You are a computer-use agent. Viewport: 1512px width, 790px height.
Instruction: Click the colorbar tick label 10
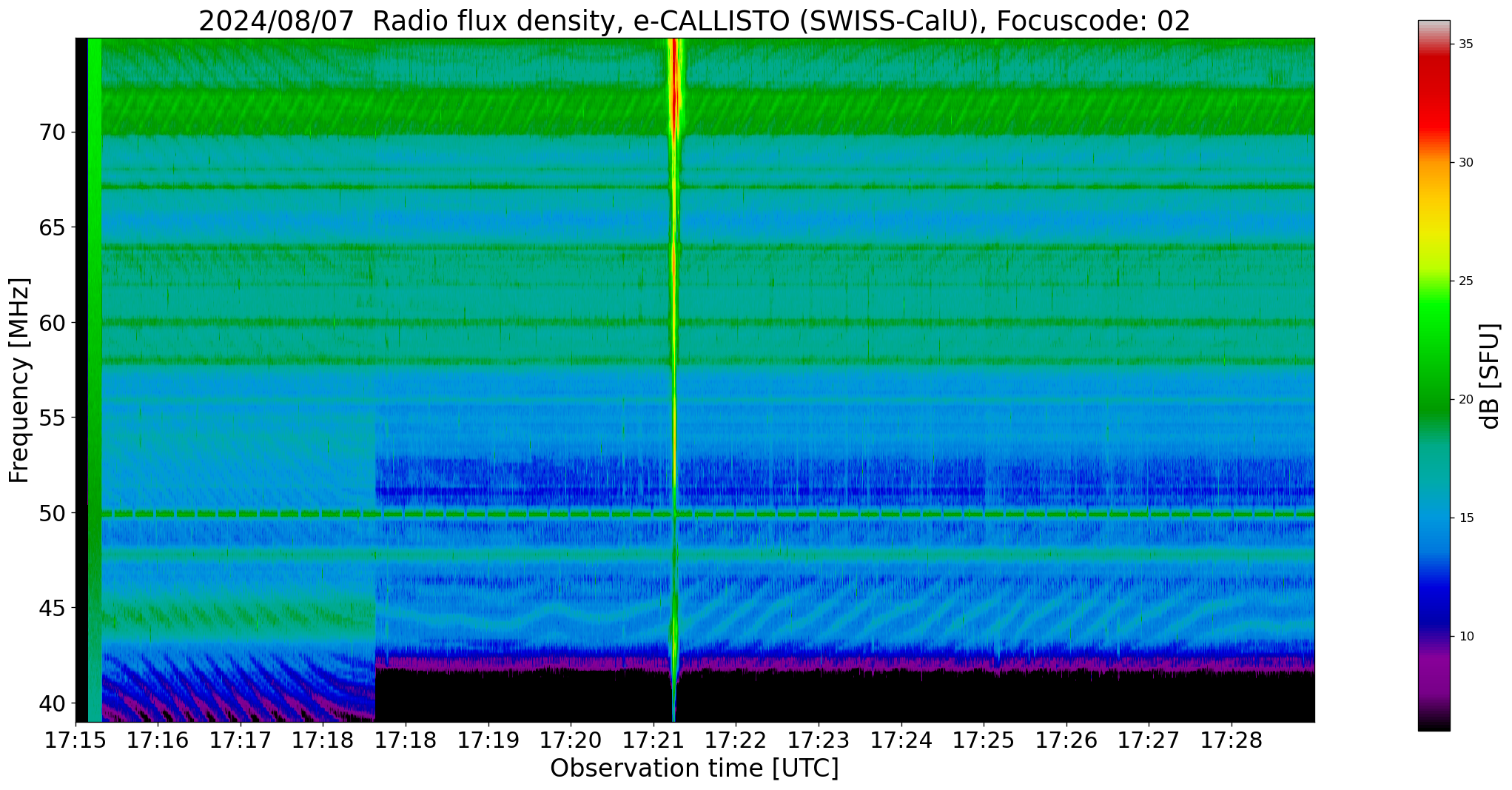point(1466,637)
